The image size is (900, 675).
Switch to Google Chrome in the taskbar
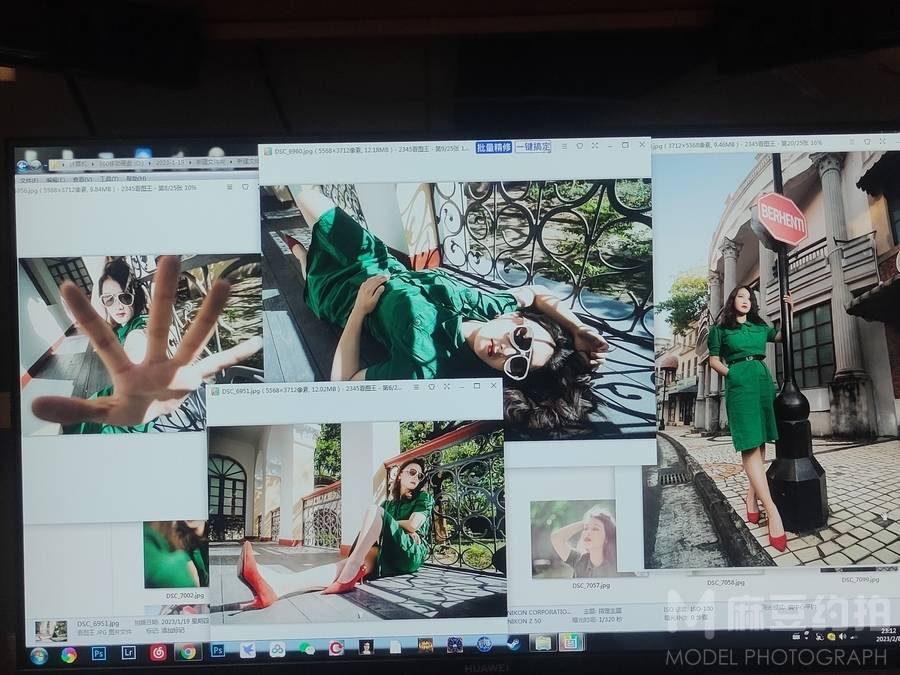coord(188,652)
